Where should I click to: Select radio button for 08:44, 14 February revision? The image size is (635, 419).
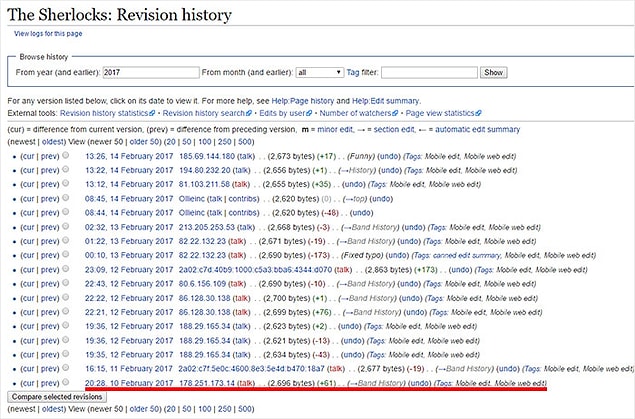[66, 212]
